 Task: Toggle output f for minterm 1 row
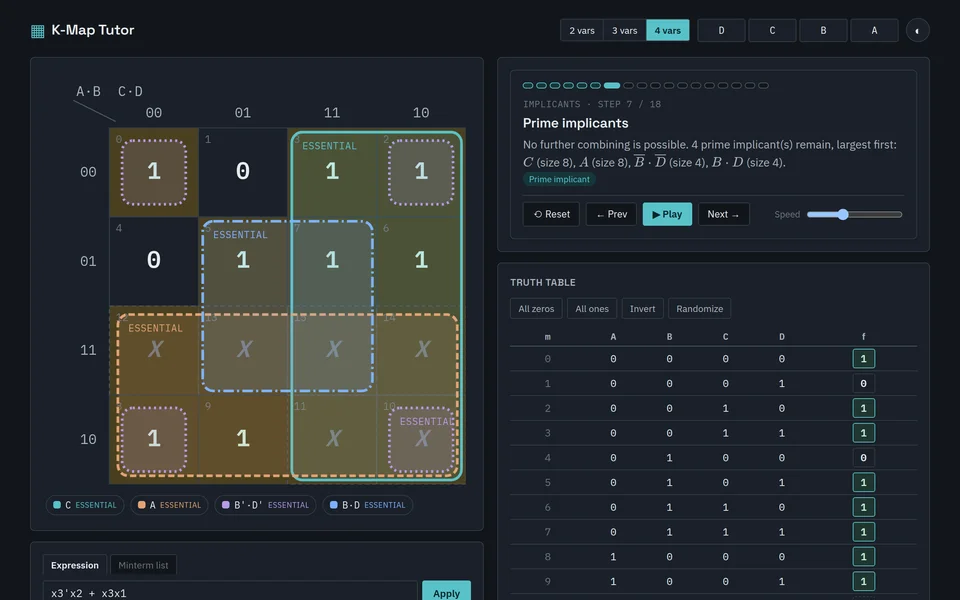coord(863,383)
